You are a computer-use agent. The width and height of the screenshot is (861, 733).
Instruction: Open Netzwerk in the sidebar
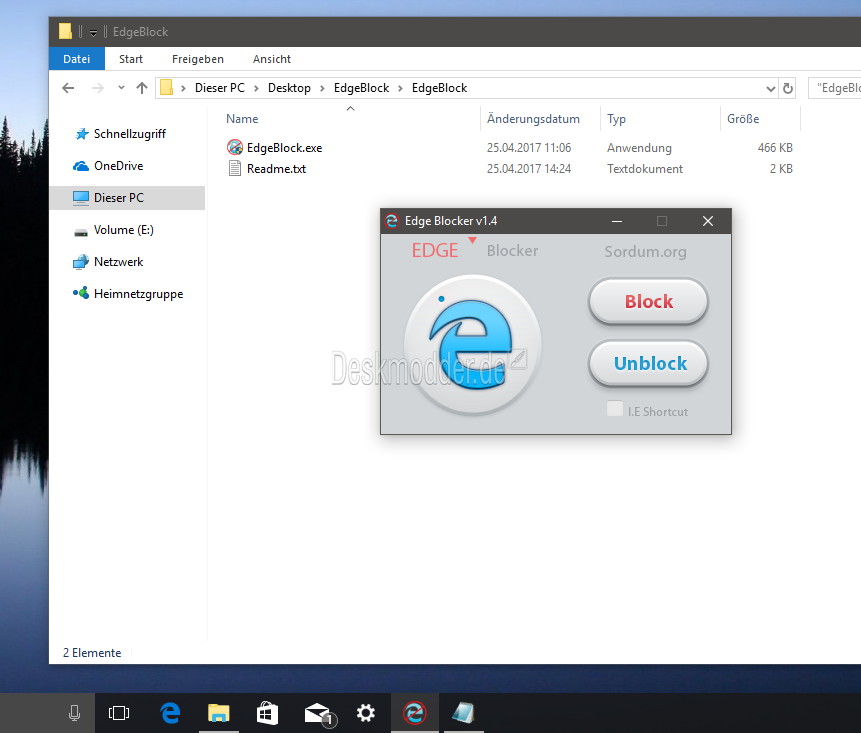[x=118, y=262]
